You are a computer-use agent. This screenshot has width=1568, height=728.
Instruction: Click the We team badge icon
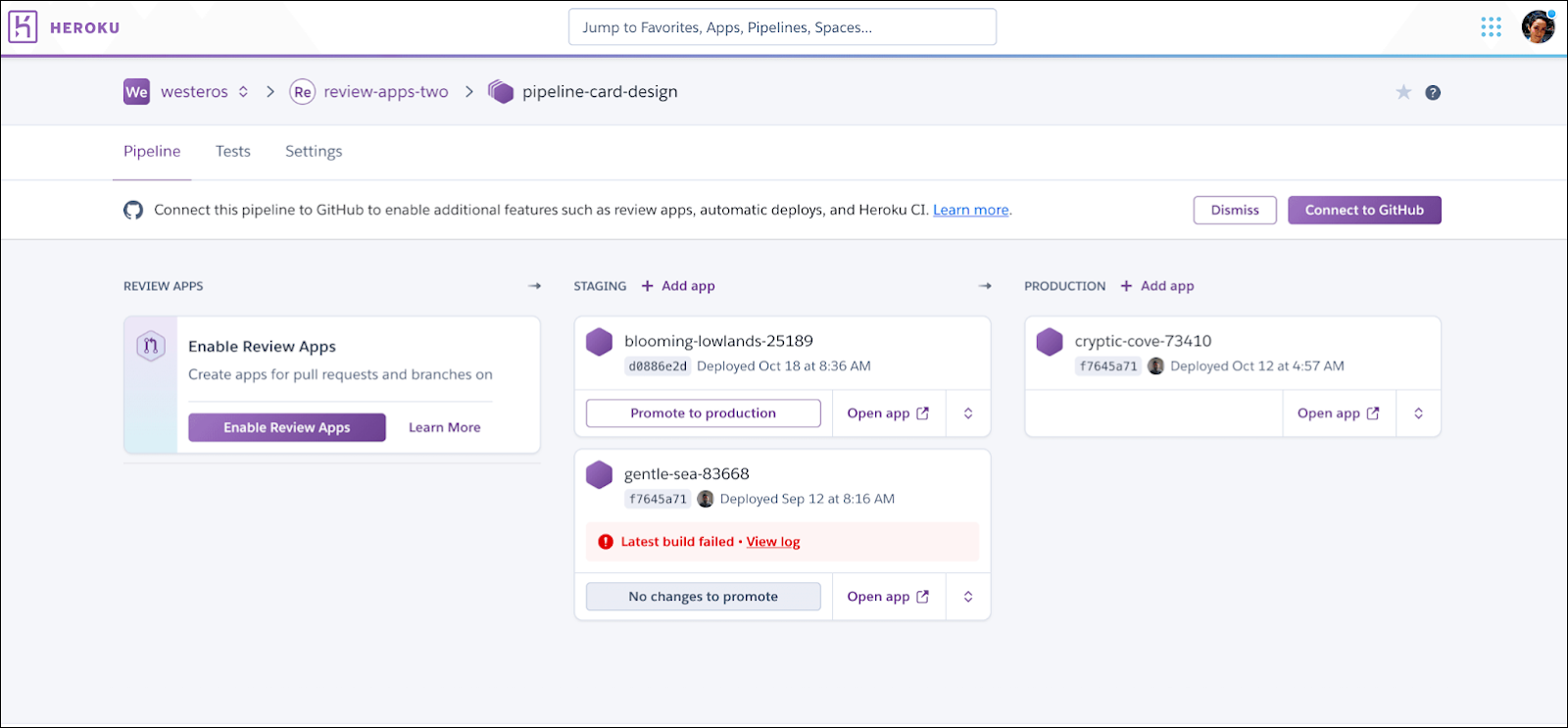pos(136,92)
